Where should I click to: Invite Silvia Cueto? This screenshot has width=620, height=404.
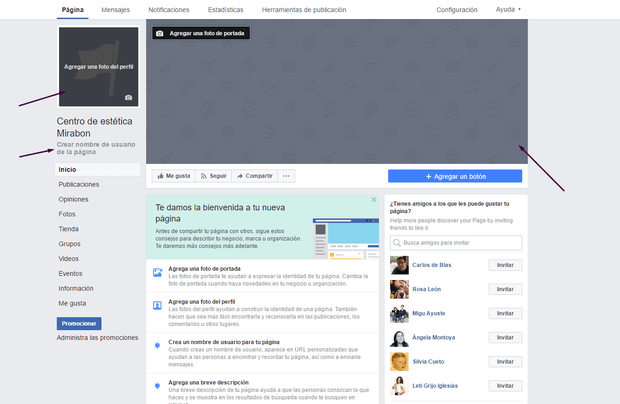point(505,361)
